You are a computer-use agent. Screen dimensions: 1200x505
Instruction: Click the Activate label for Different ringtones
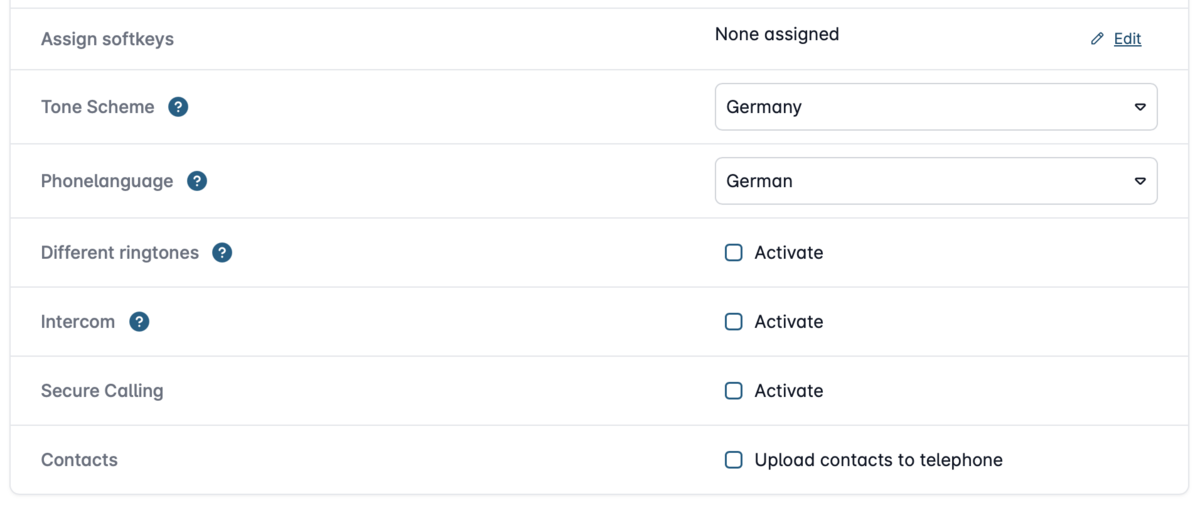789,253
